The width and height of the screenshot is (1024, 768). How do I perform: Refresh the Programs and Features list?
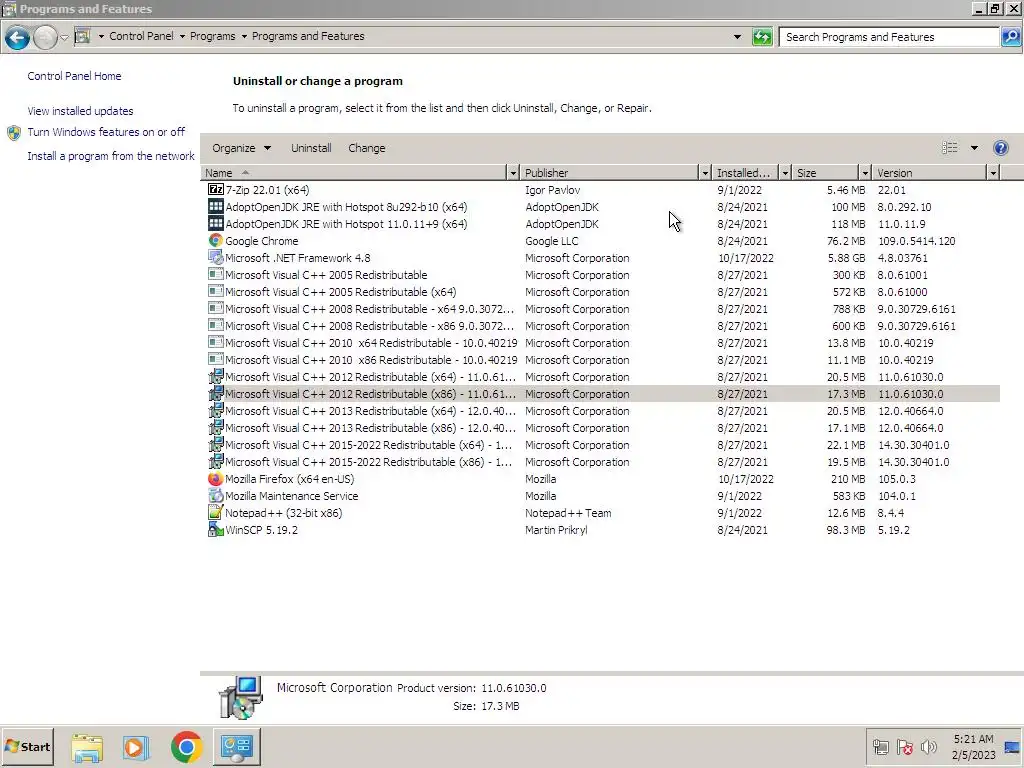pos(762,37)
